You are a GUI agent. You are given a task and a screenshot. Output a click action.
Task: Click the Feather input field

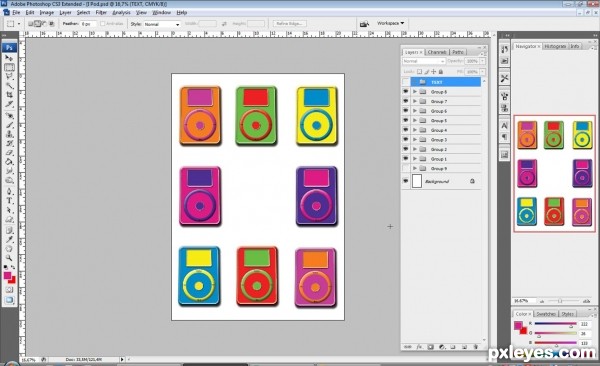coord(88,24)
